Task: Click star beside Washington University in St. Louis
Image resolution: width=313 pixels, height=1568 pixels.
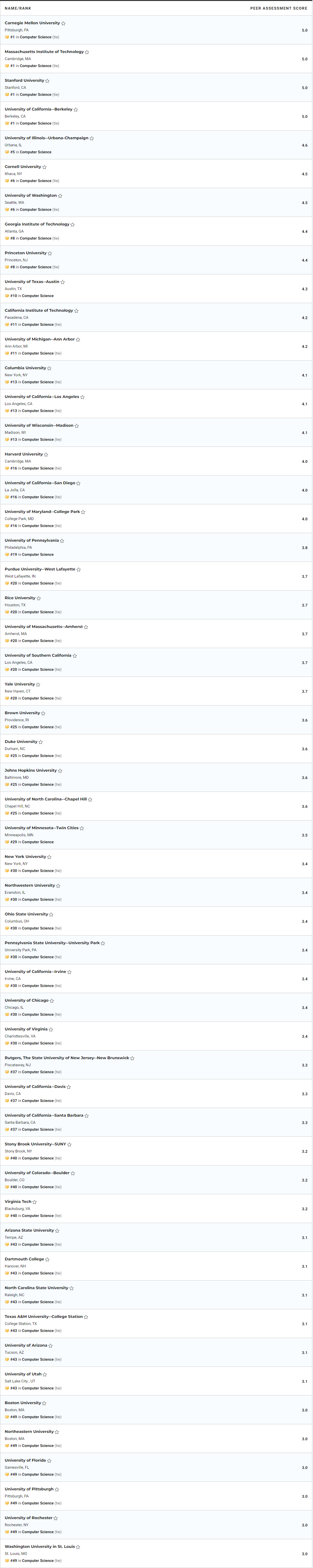Action: pos(78,1547)
